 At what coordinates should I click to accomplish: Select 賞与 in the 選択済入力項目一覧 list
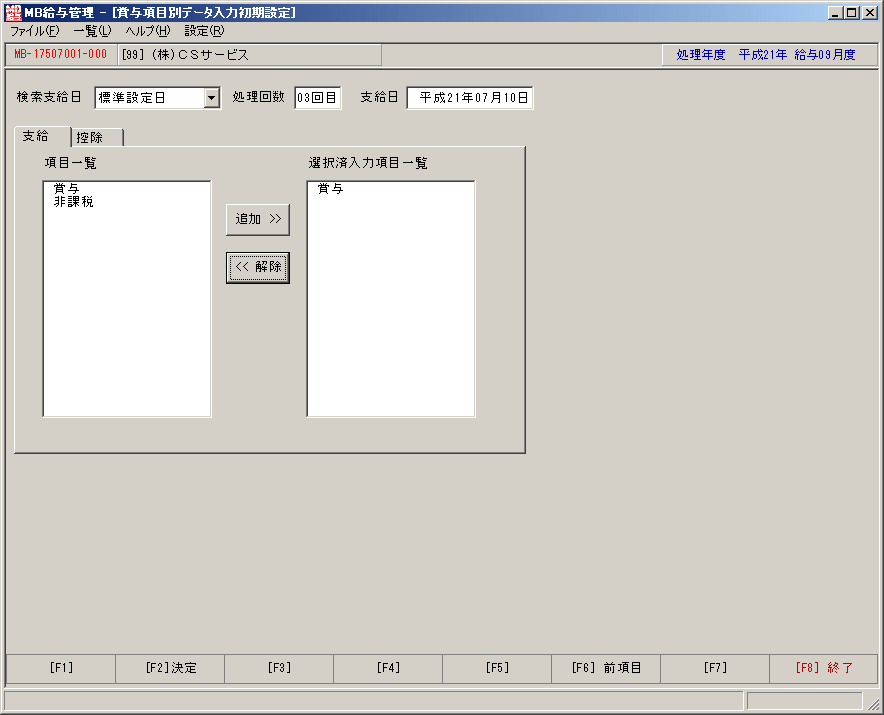pos(330,189)
